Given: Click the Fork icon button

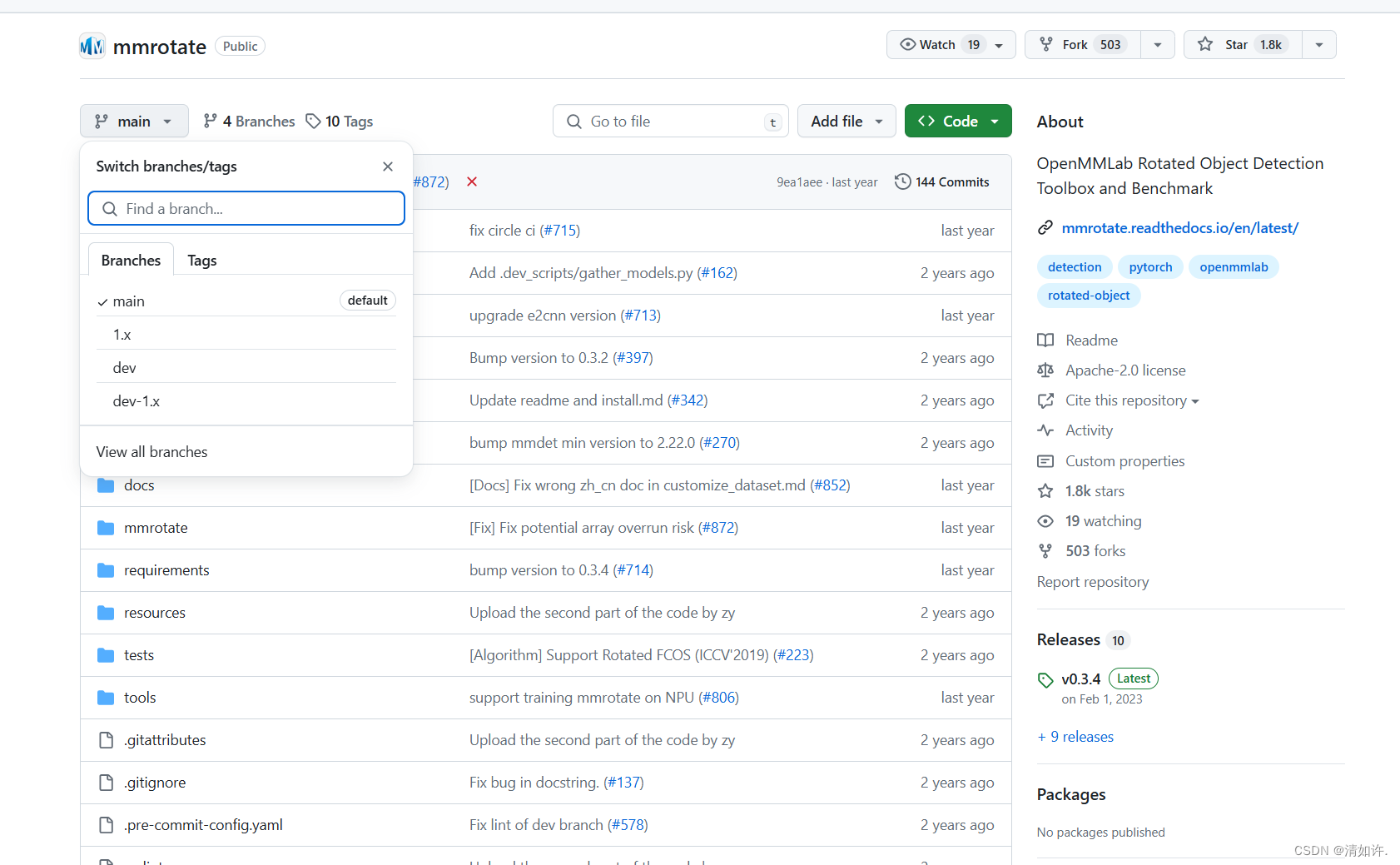Looking at the screenshot, I should pyautogui.click(x=1045, y=45).
